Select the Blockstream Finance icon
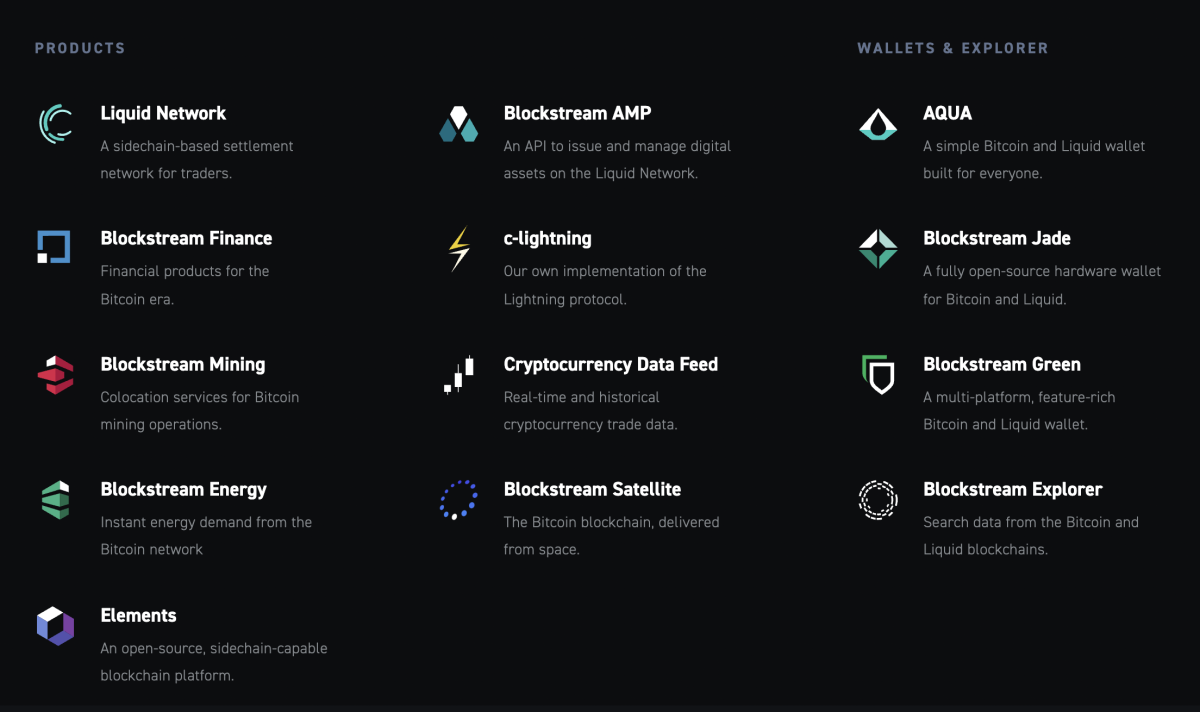Screen dimensions: 1200x712 click(x=55, y=247)
